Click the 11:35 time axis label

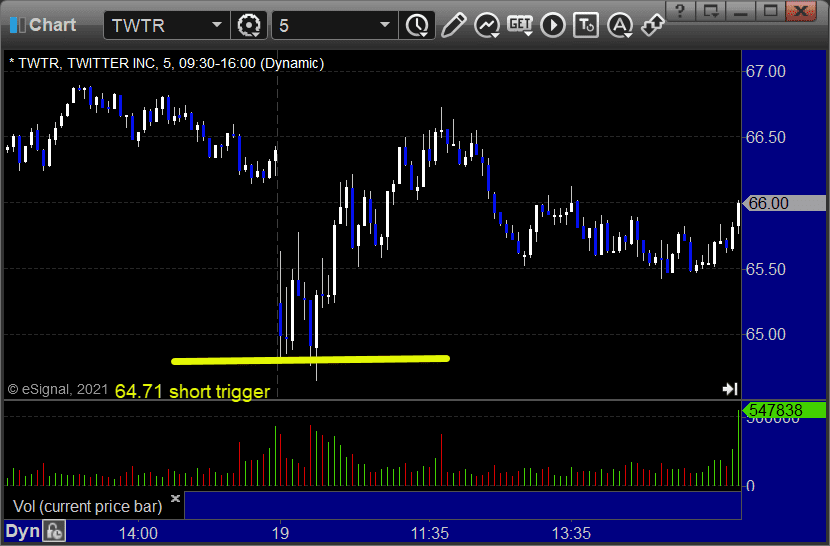click(x=430, y=533)
